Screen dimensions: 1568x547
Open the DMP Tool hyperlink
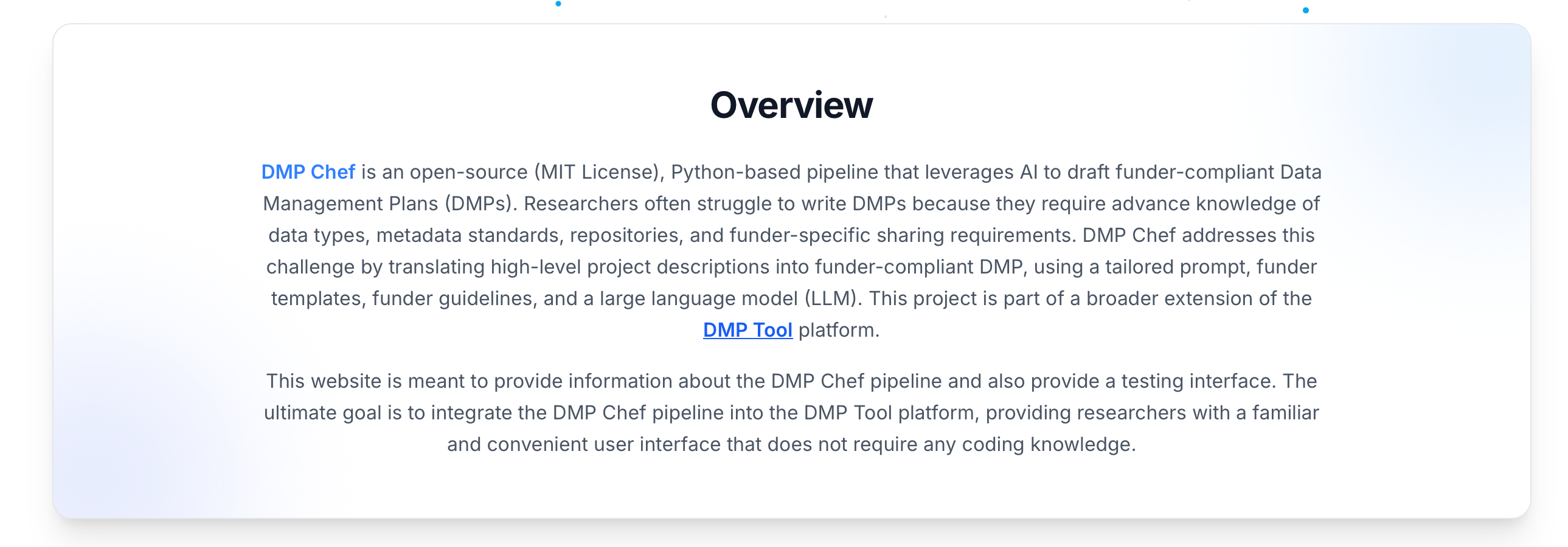(747, 330)
